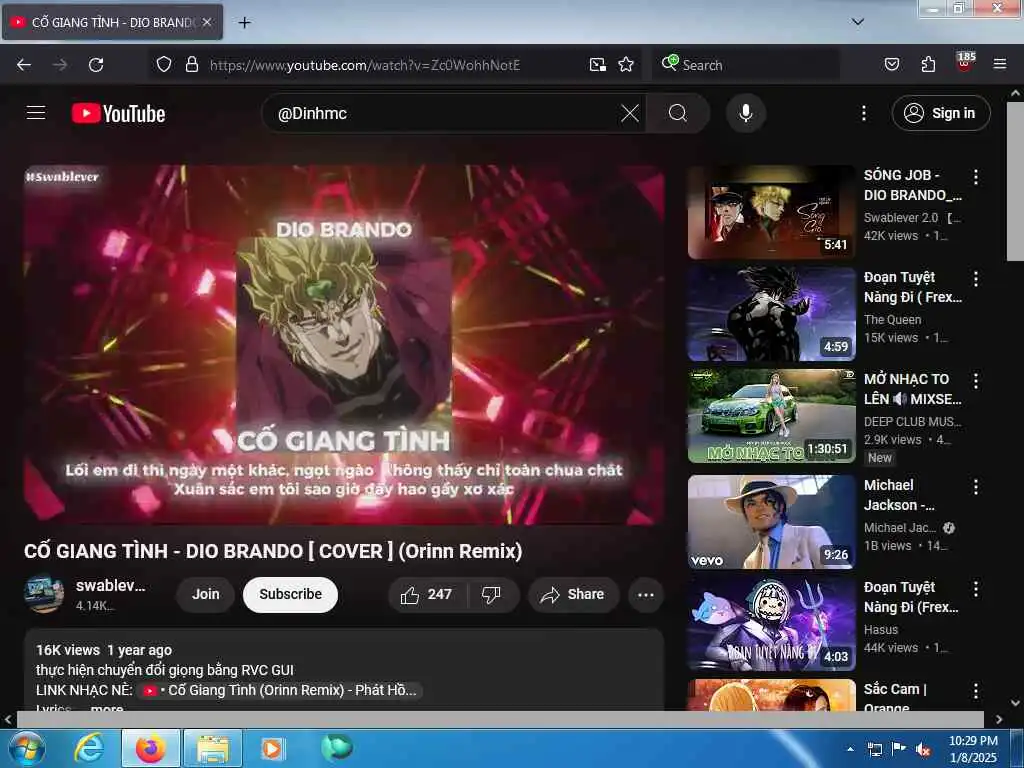Open Đoạn Tuyệt Nàng Đi The Queen thumbnail
Screen dimensions: 1024x768
pos(771,313)
